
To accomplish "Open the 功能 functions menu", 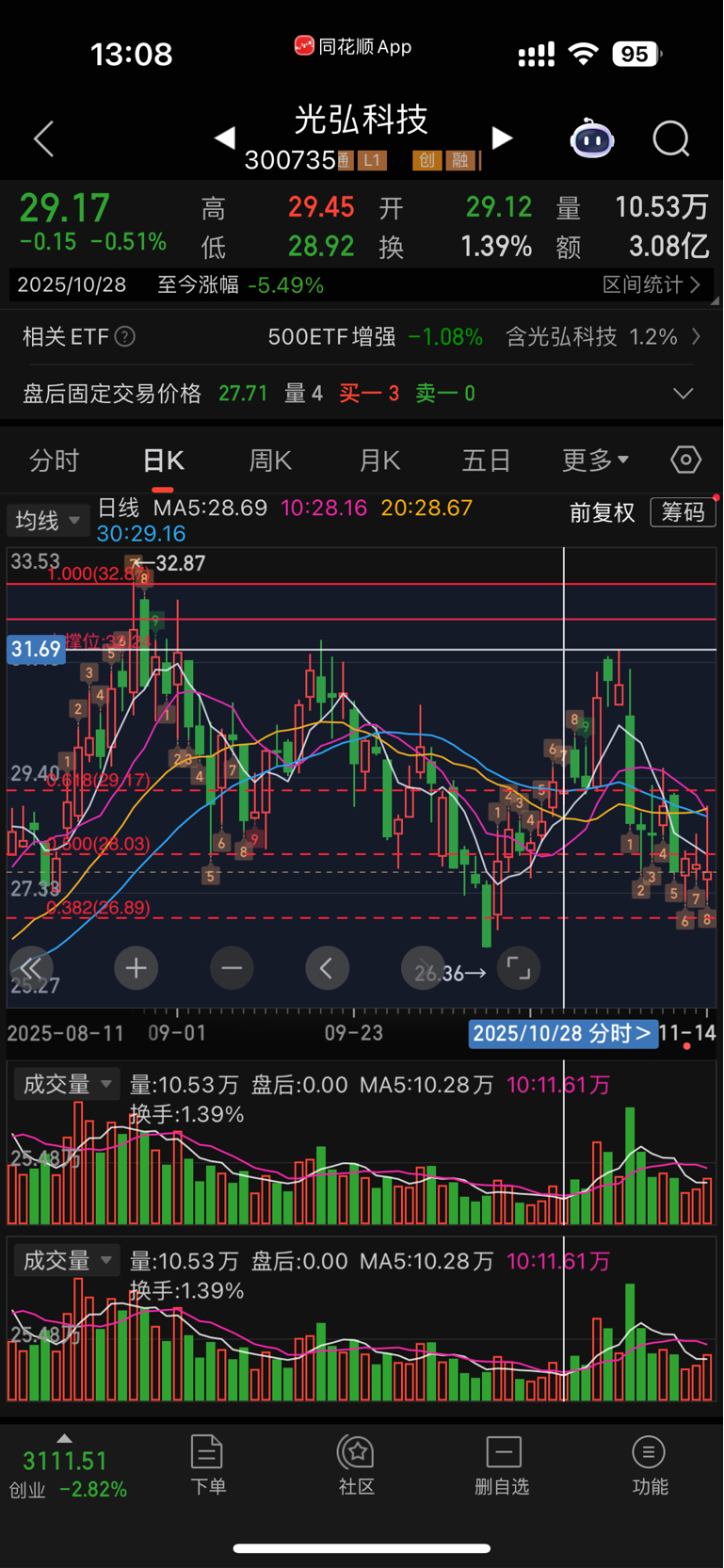I will pos(650,1465).
